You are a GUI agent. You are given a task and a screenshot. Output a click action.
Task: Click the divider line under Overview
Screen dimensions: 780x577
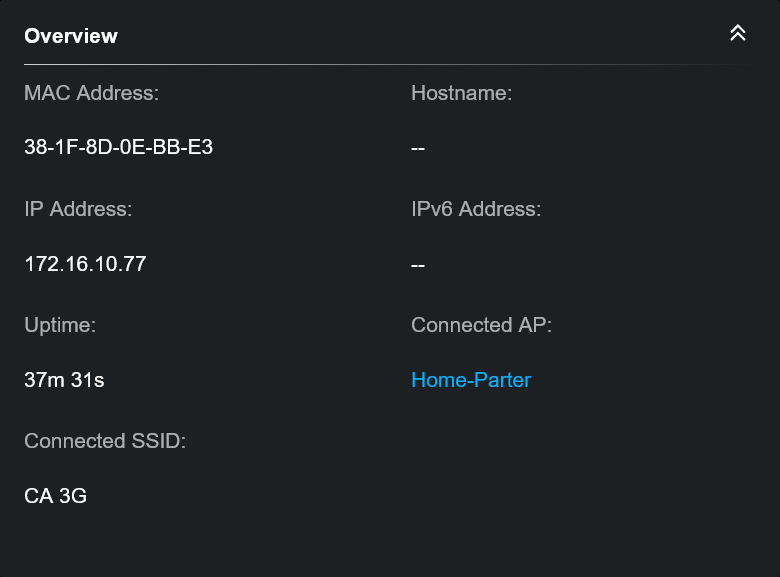(x=387, y=64)
